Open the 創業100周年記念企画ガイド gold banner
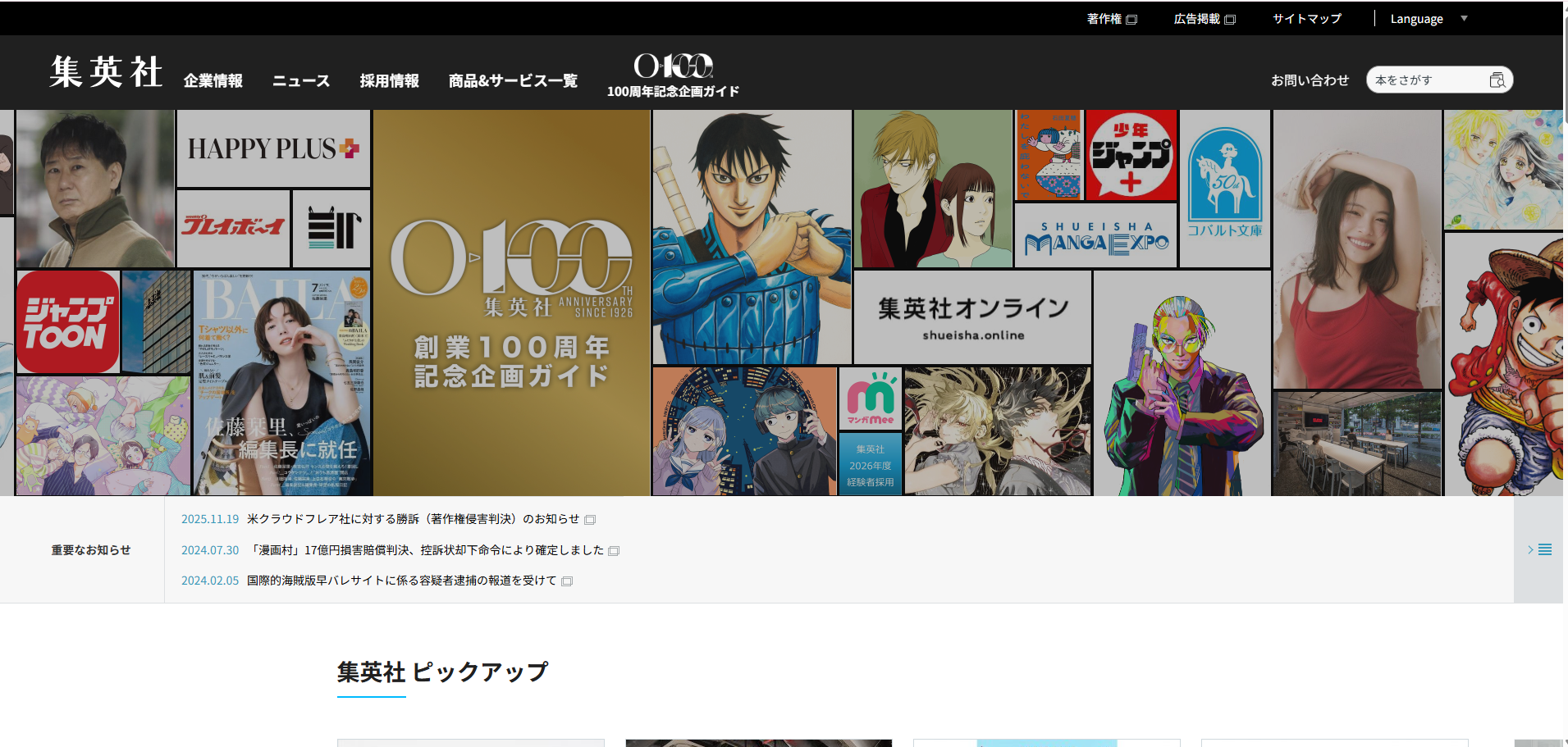This screenshot has width=1568, height=747. pyautogui.click(x=512, y=303)
